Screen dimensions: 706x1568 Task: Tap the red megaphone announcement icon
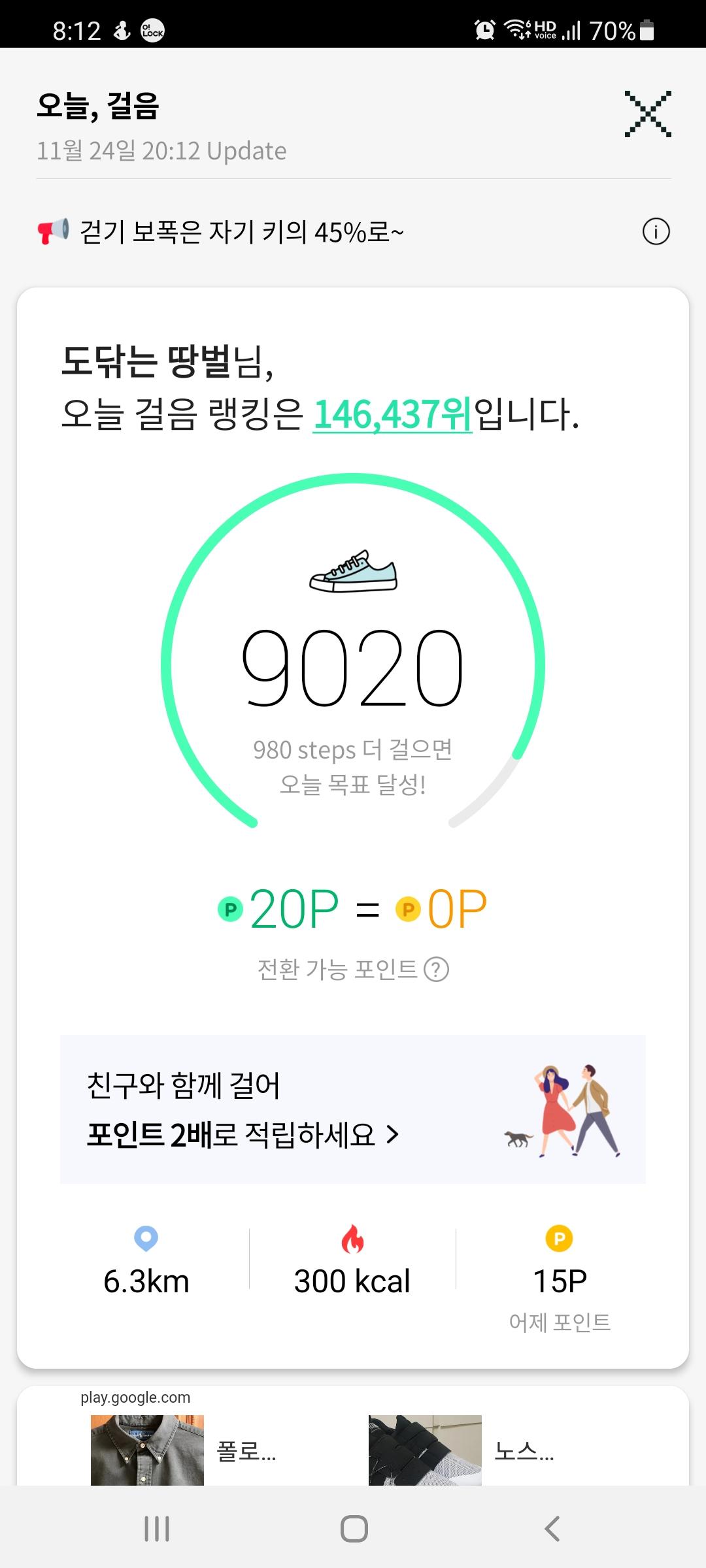(x=53, y=231)
